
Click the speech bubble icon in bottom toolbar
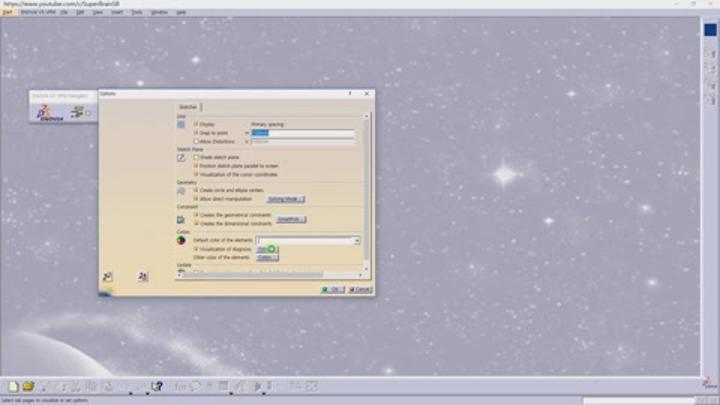click(195, 387)
